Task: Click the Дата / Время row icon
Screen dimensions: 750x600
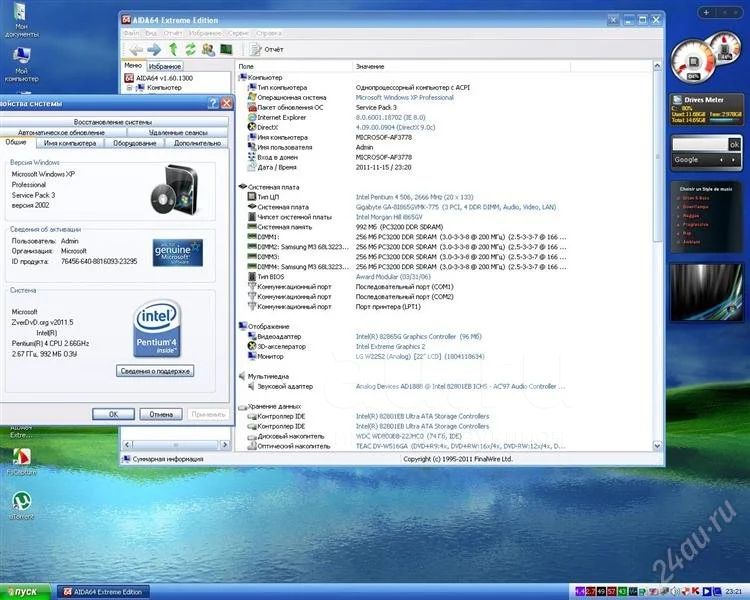Action: 252,167
